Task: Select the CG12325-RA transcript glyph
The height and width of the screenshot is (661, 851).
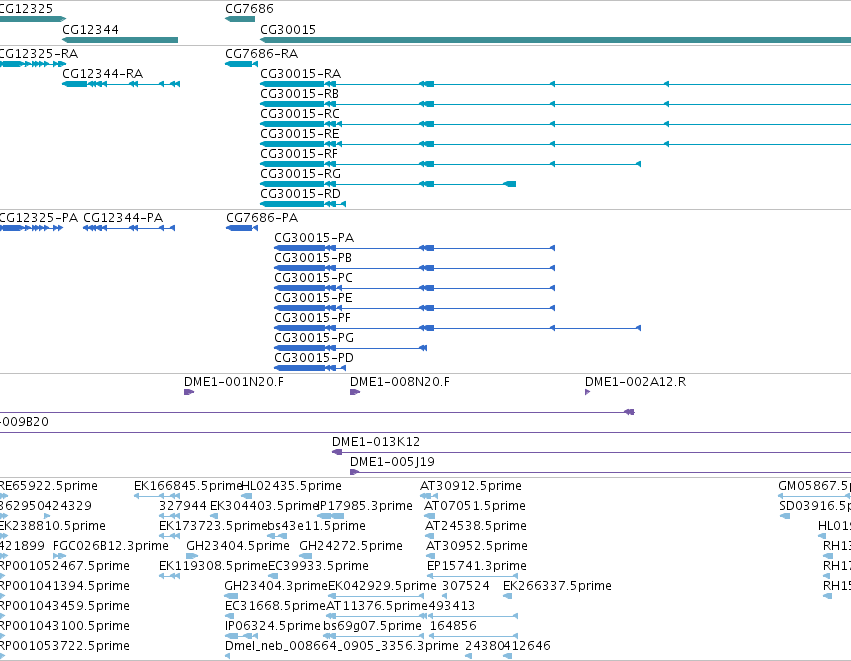Action: (33, 64)
